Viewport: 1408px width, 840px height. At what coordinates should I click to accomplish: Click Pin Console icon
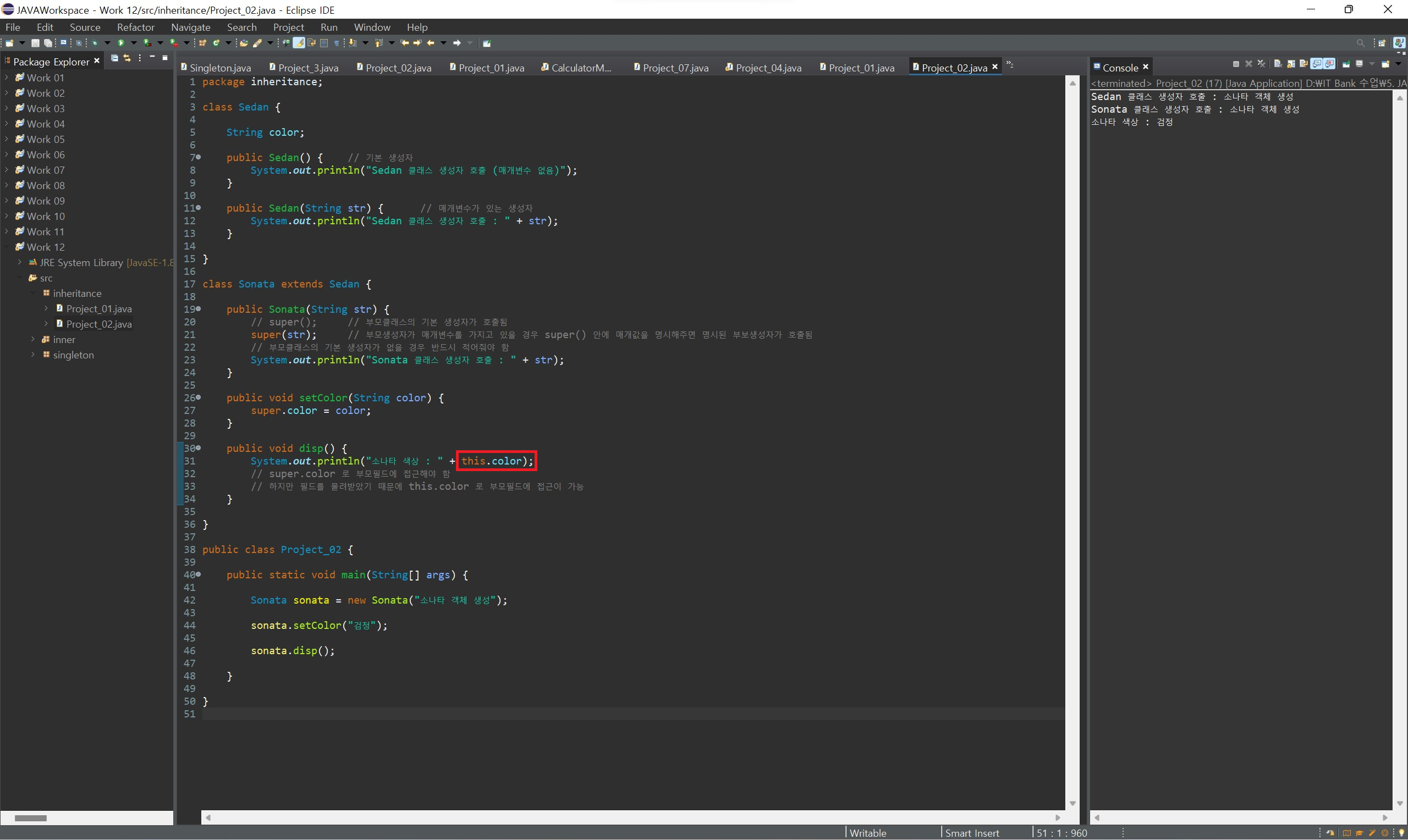pyautogui.click(x=1346, y=64)
